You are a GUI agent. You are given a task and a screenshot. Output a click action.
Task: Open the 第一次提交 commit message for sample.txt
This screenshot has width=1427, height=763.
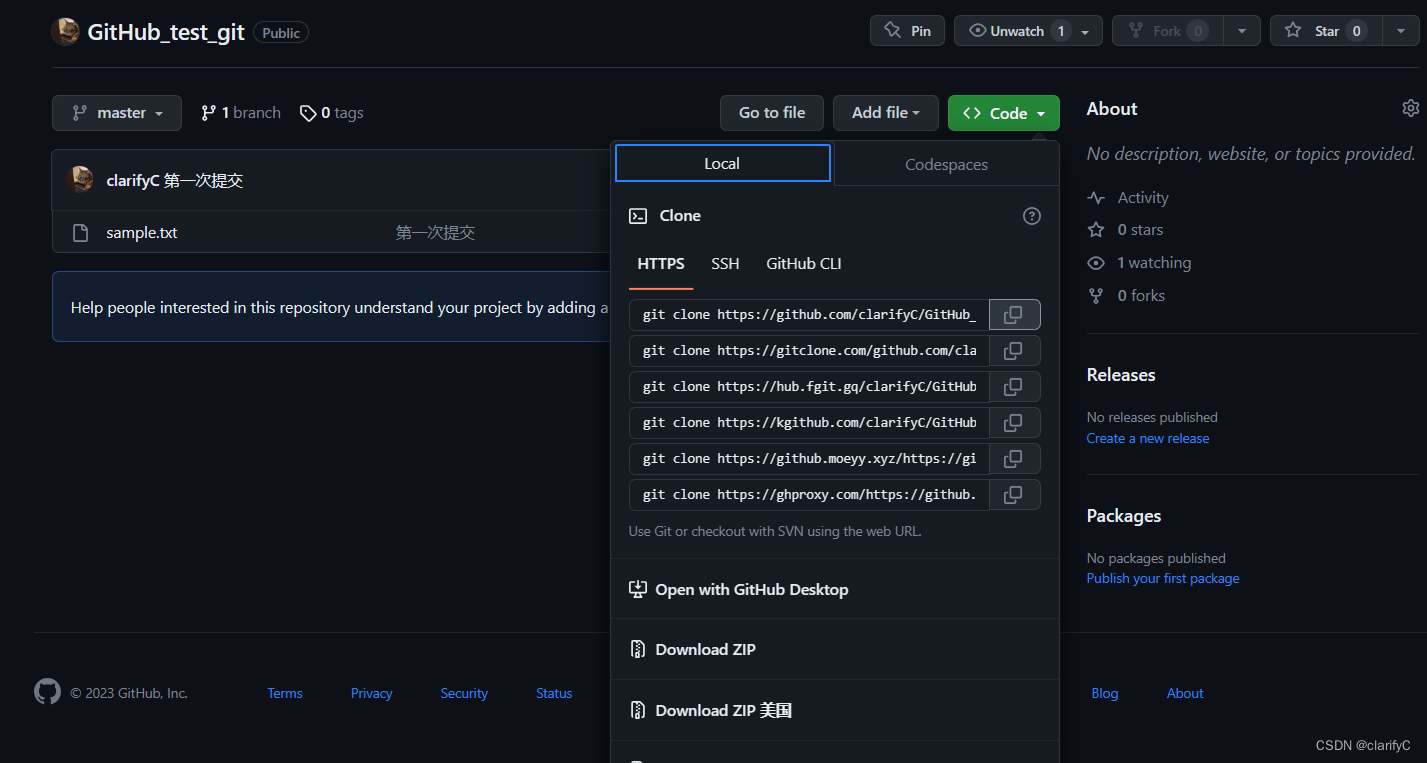coord(435,233)
